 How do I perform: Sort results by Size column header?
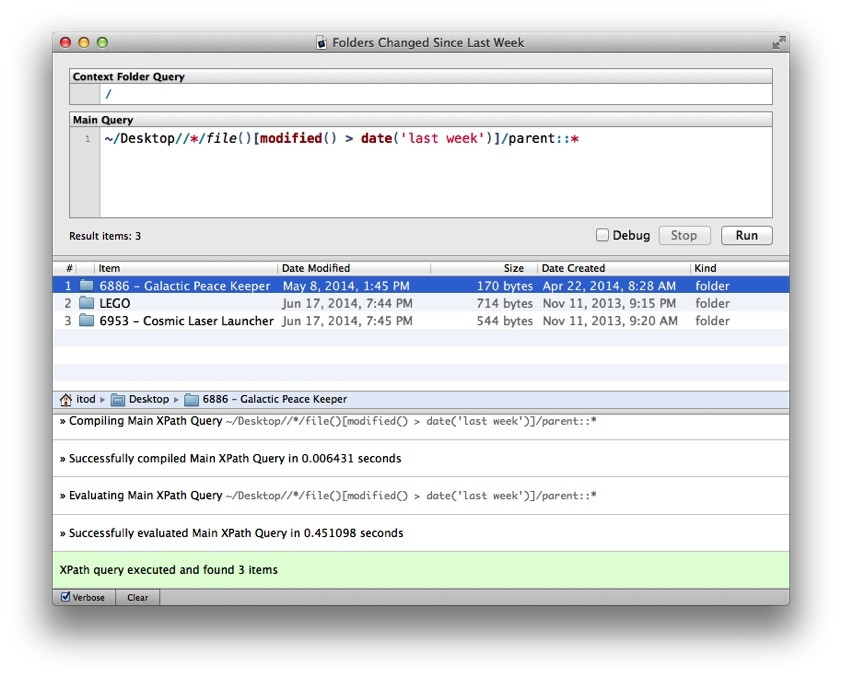(484, 268)
